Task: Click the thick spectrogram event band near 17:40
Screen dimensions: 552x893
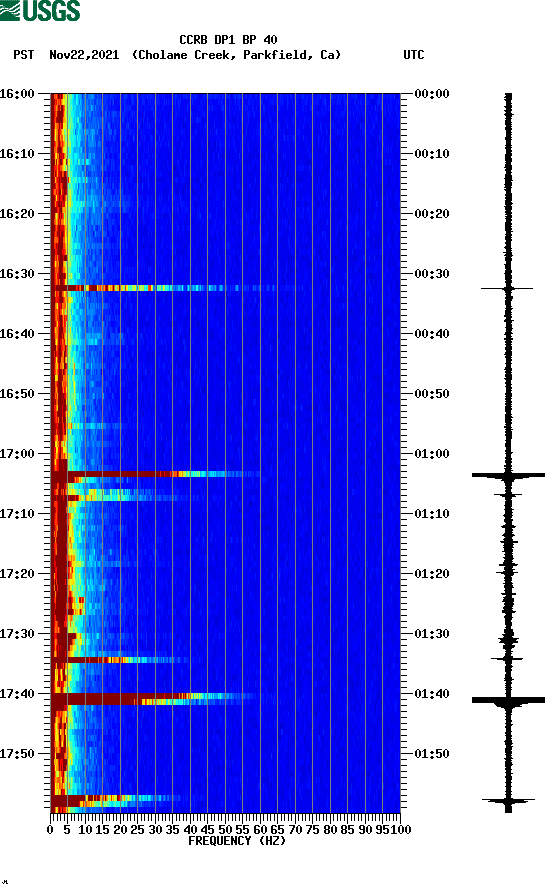Action: click(x=153, y=699)
